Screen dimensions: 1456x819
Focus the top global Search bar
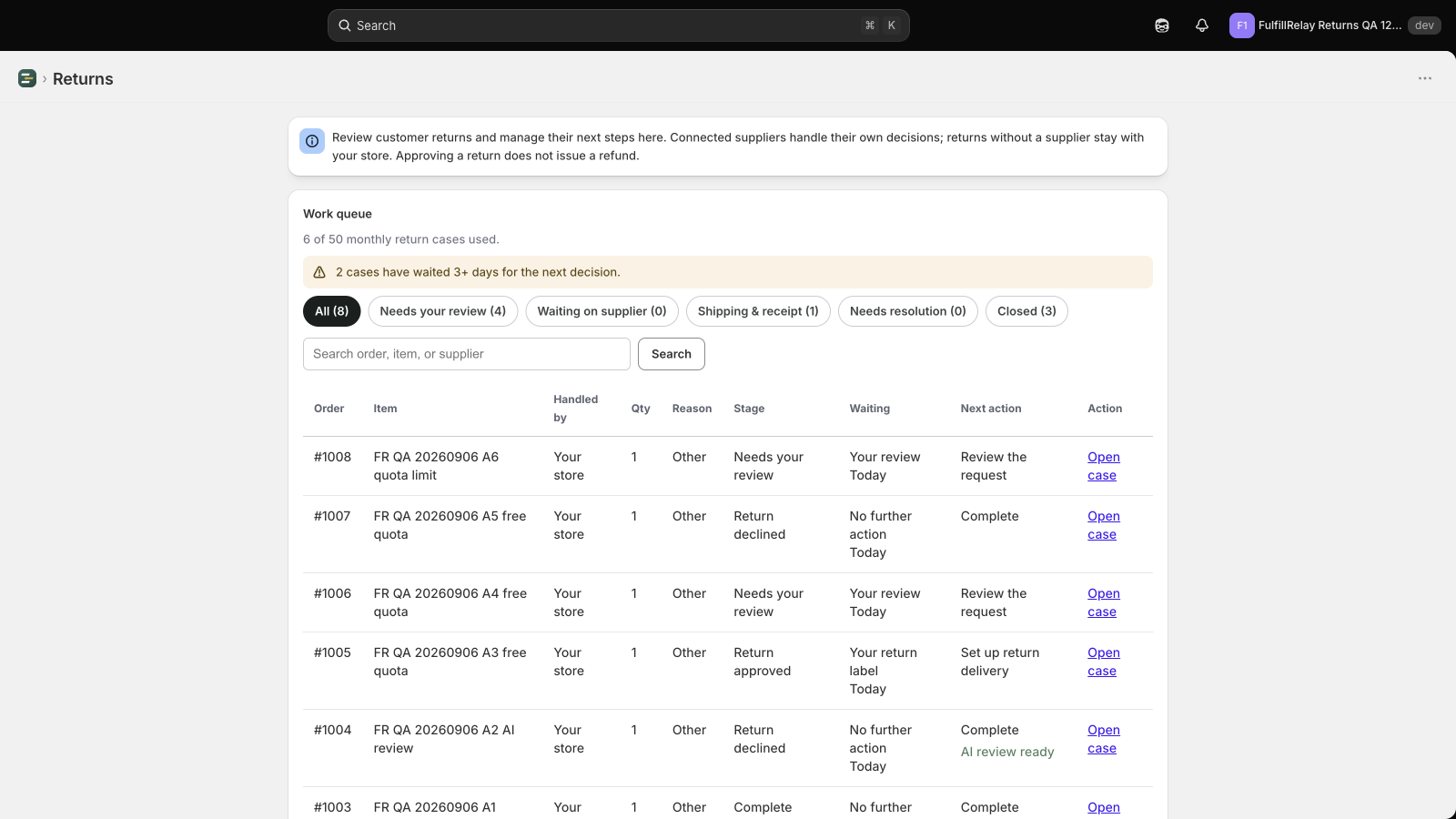[619, 25]
